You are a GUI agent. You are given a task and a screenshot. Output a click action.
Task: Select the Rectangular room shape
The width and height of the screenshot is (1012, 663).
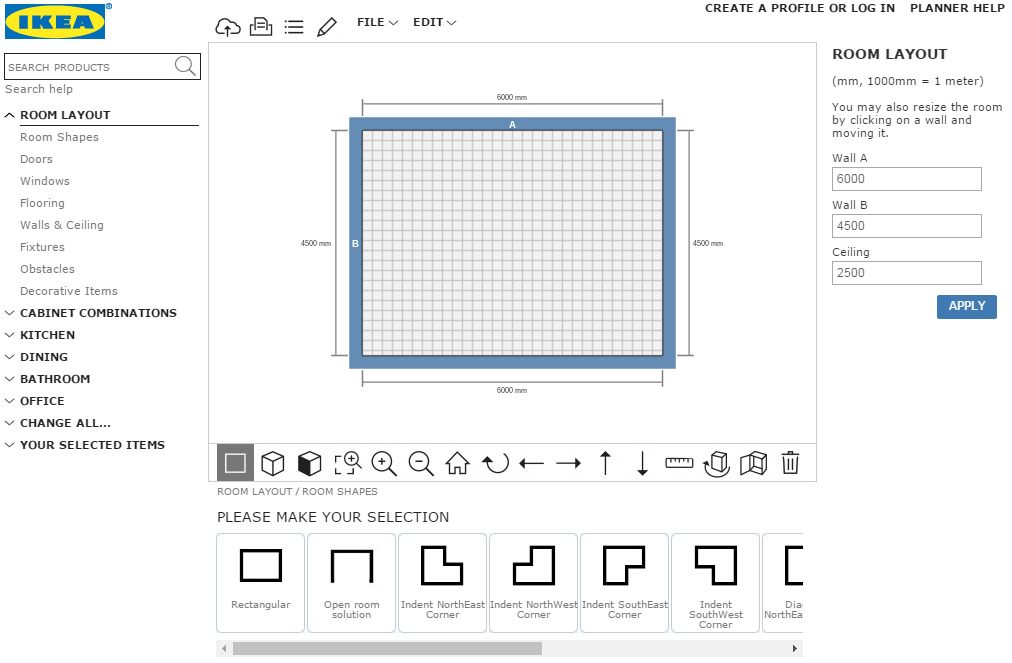pos(261,582)
